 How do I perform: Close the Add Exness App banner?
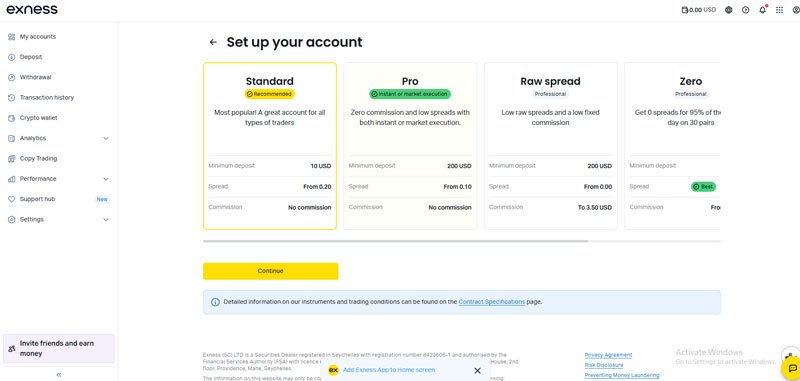point(478,370)
